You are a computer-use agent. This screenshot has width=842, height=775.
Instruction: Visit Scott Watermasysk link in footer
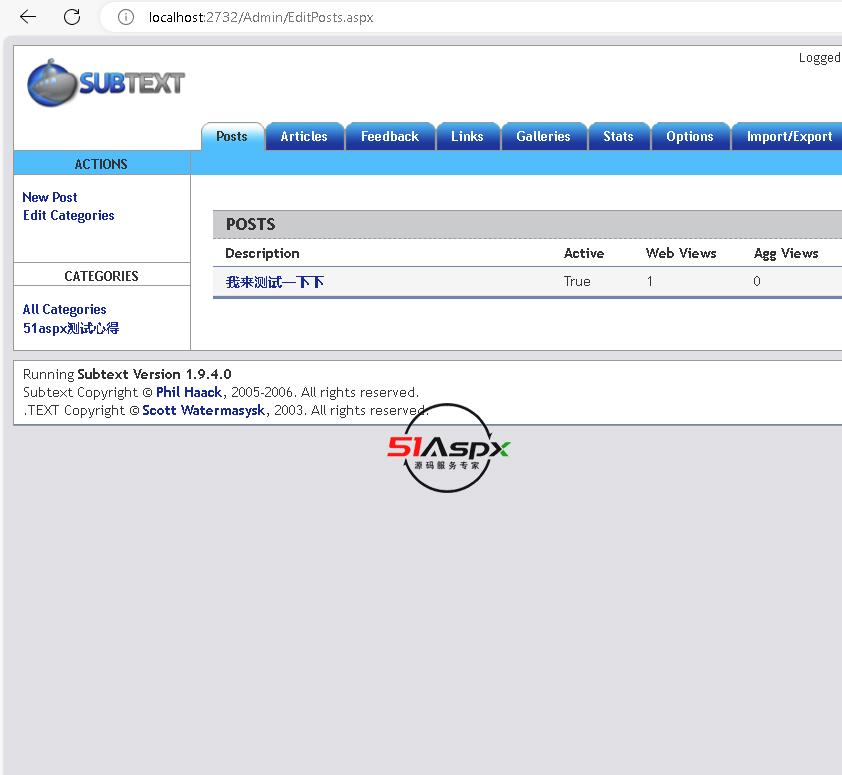click(x=204, y=410)
